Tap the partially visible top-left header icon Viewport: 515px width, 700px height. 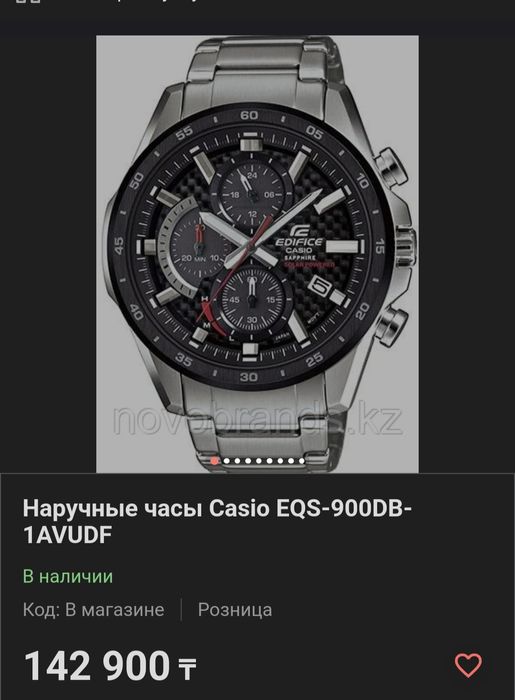pos(28,2)
